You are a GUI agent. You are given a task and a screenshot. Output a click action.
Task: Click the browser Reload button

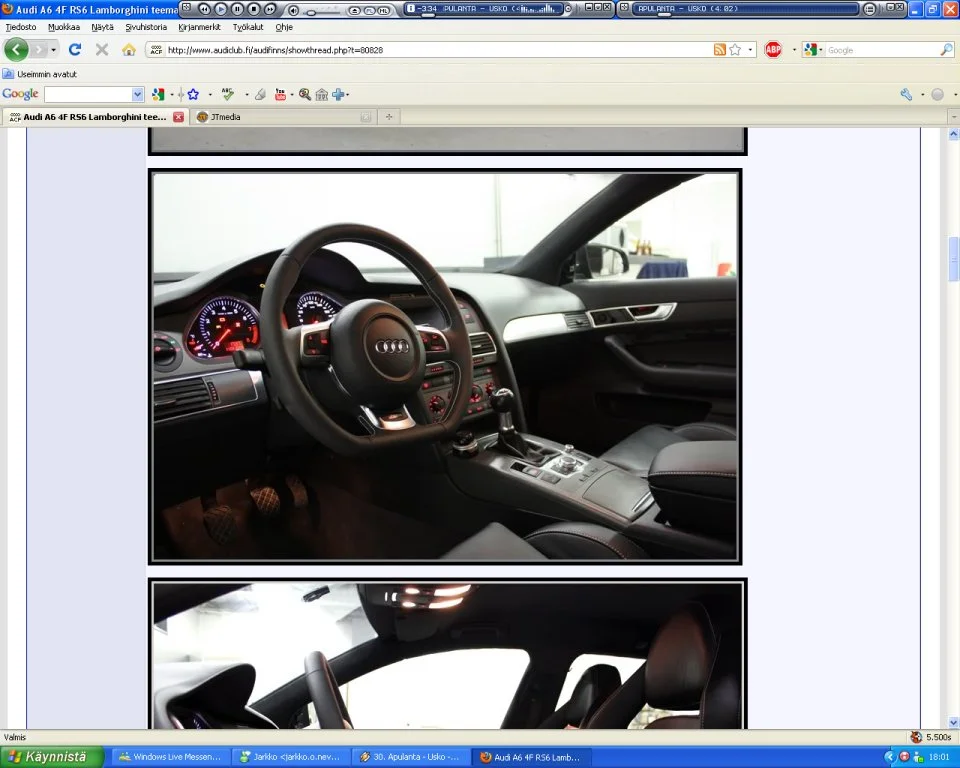pos(75,49)
